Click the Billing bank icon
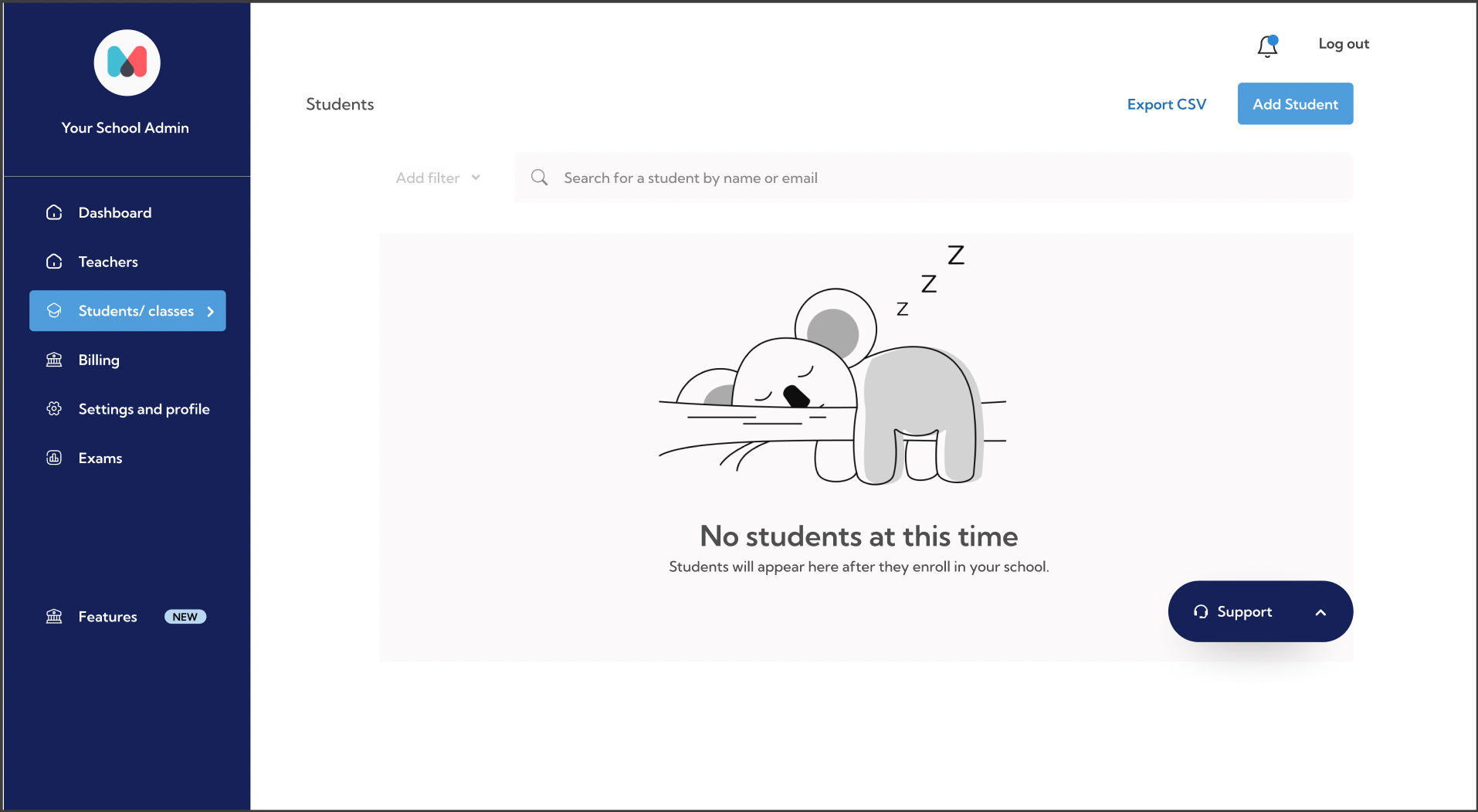 coord(54,360)
